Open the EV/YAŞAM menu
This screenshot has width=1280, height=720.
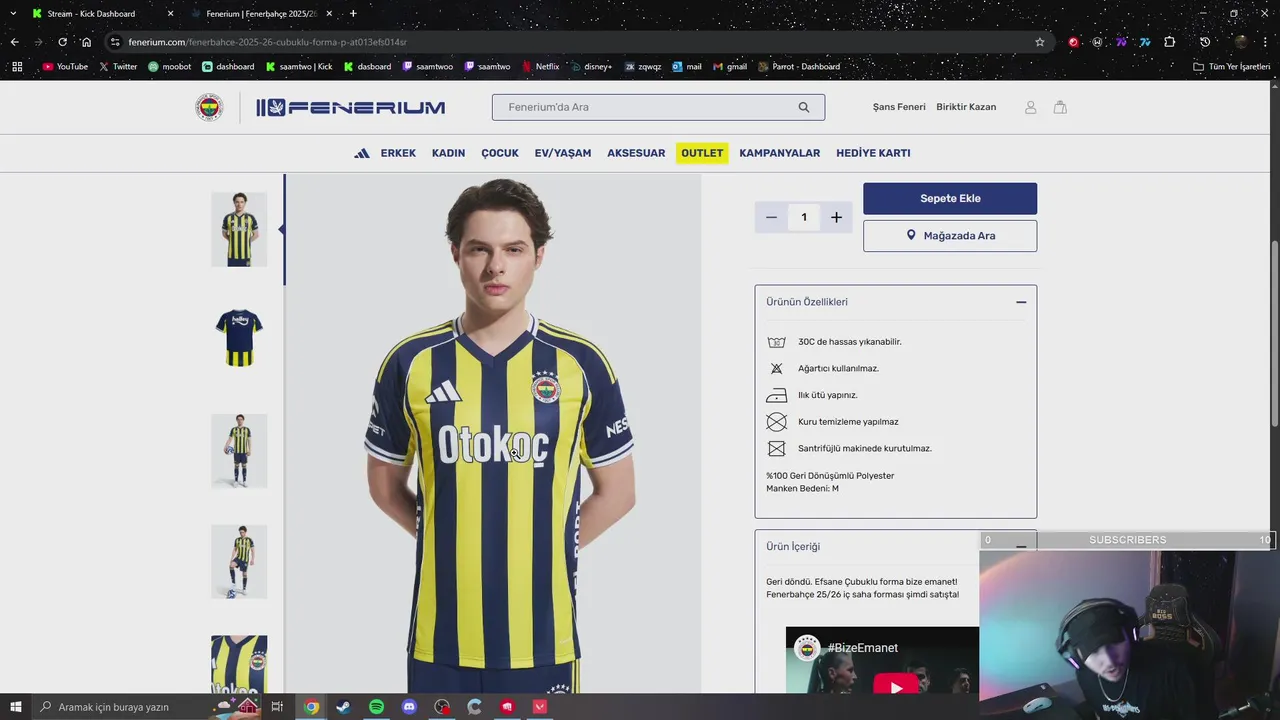[x=563, y=153]
